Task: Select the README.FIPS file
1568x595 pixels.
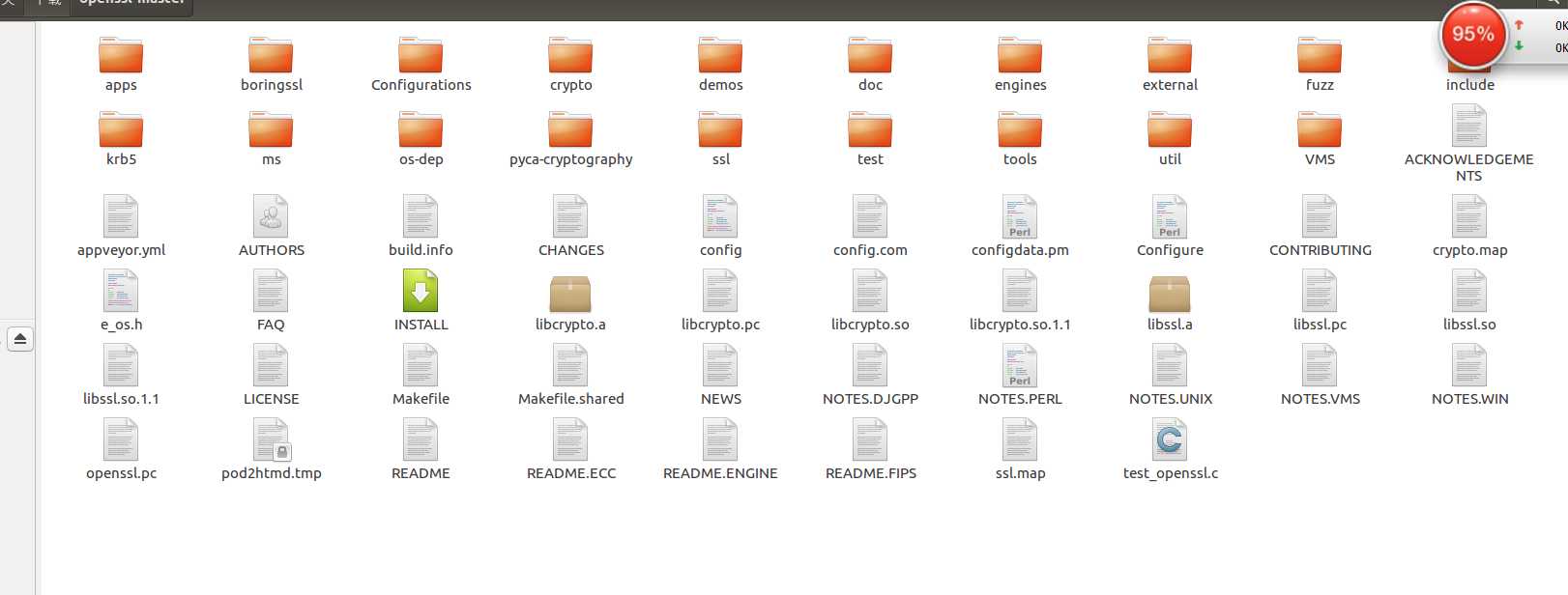Action: [870, 439]
